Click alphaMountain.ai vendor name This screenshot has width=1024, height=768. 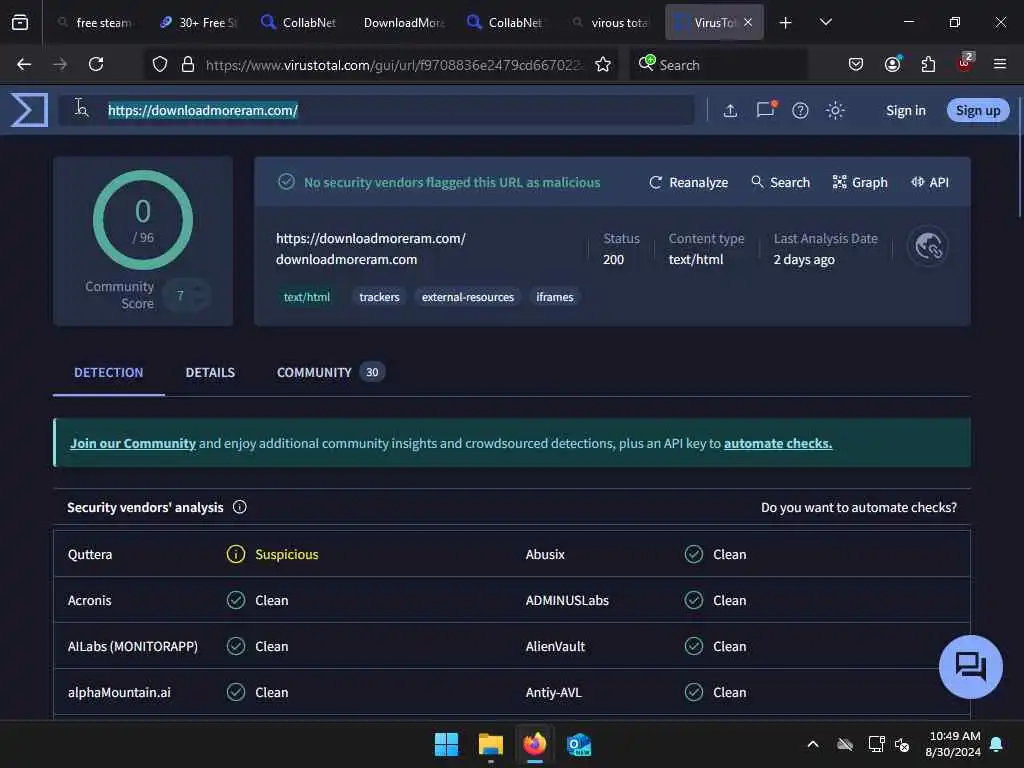pyautogui.click(x=119, y=692)
